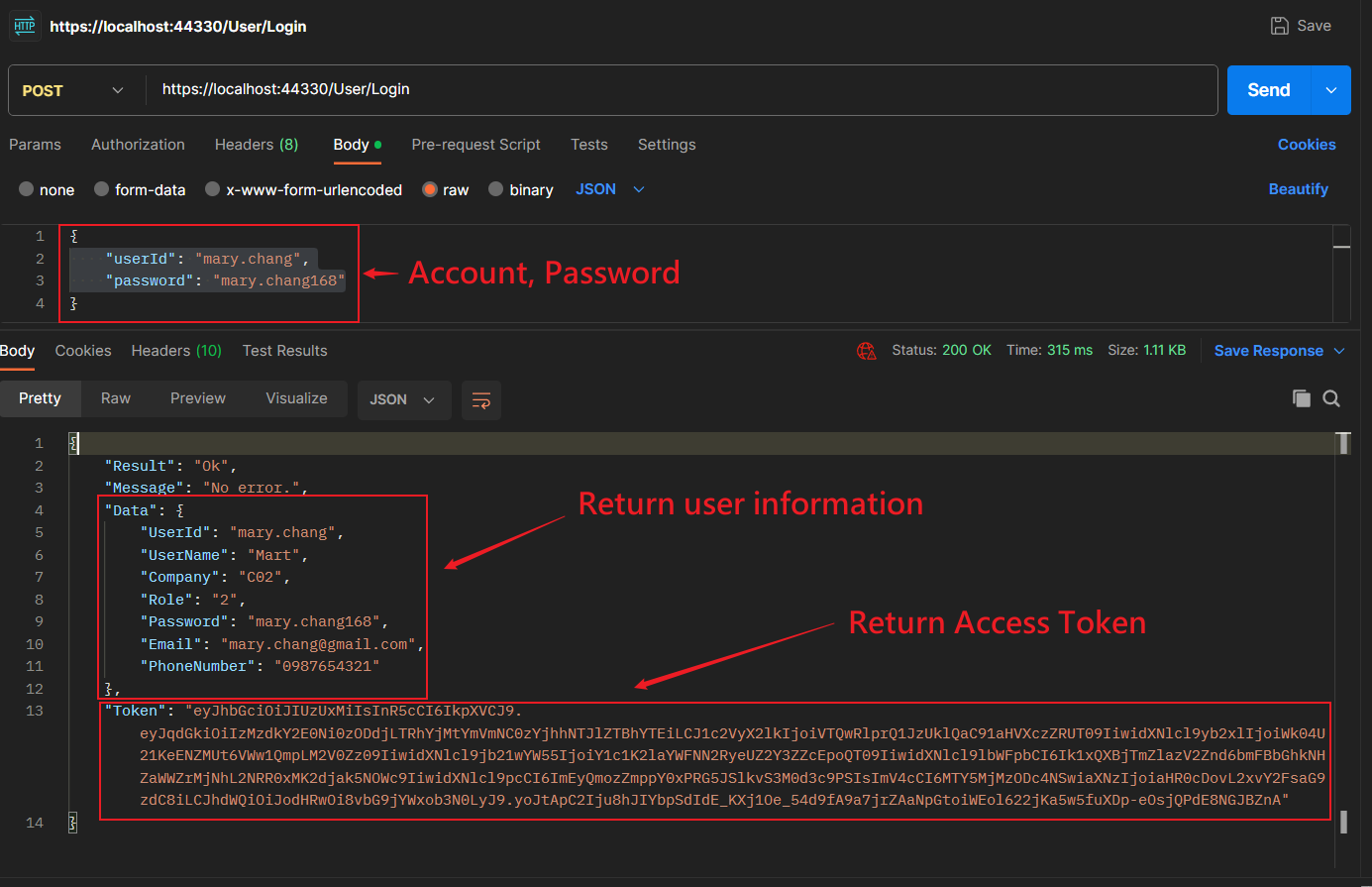This screenshot has height=887, width=1372.
Task: Click the Send button
Action: pyautogui.click(x=1268, y=89)
